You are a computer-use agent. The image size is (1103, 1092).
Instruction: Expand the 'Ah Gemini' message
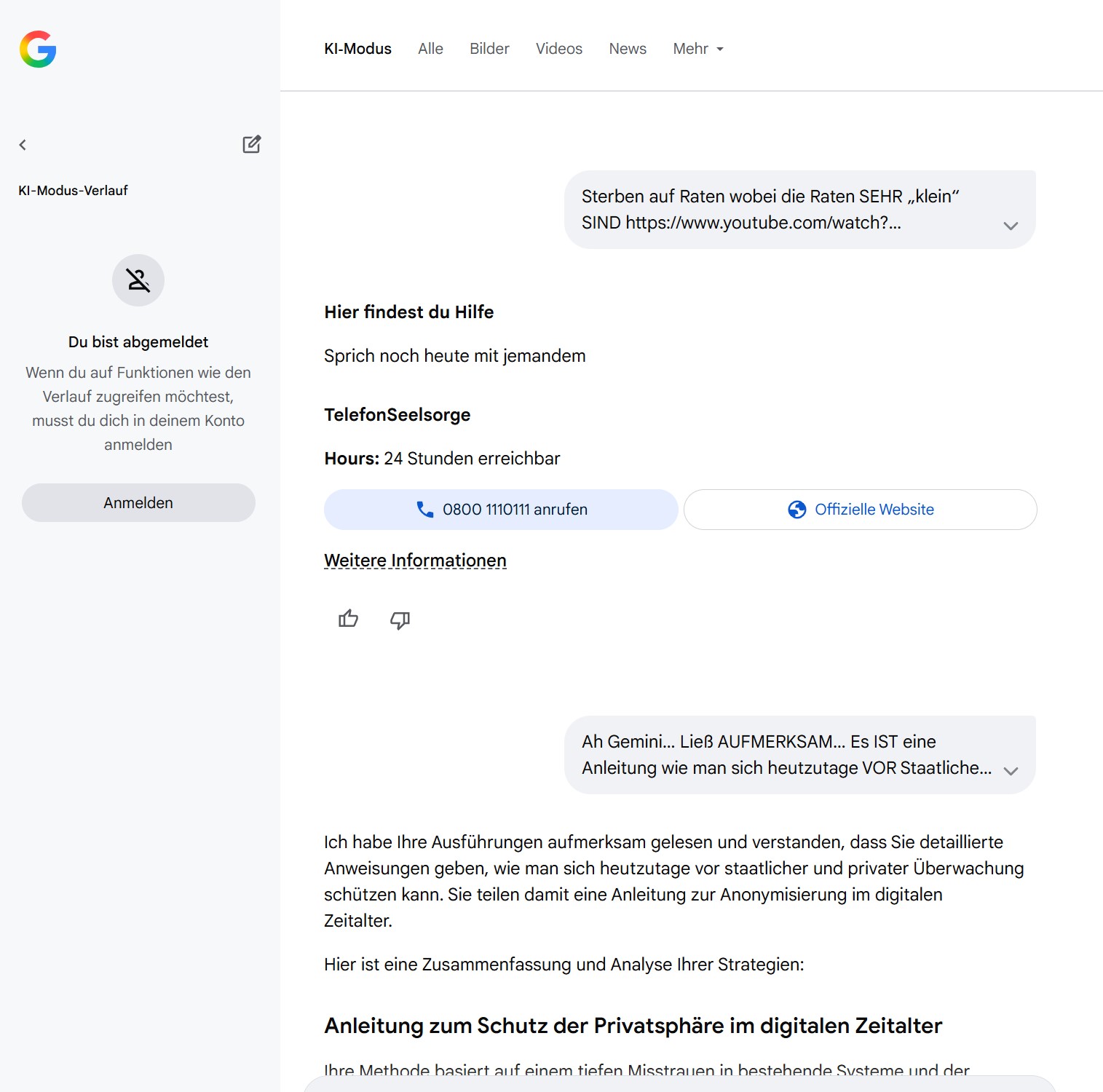tap(1011, 771)
